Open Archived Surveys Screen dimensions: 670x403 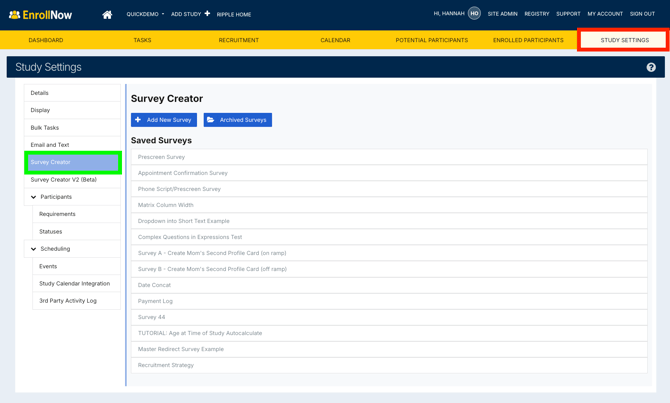click(x=237, y=120)
